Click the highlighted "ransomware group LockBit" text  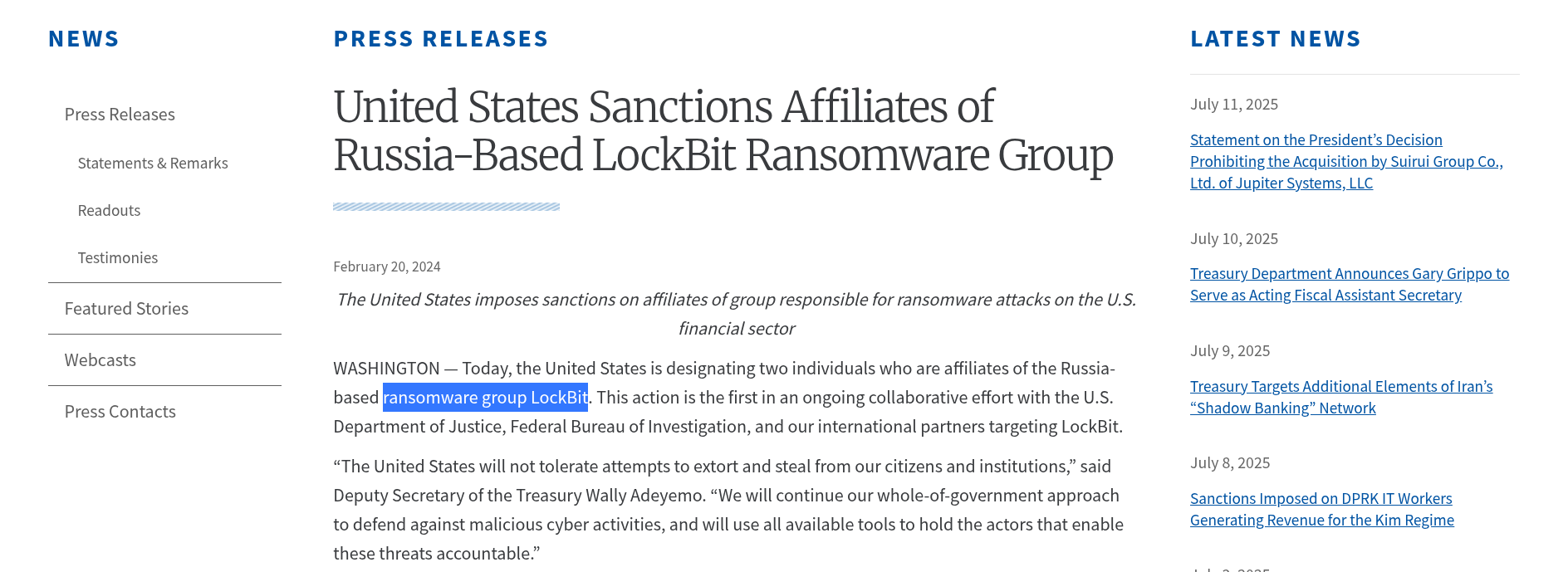click(x=485, y=398)
